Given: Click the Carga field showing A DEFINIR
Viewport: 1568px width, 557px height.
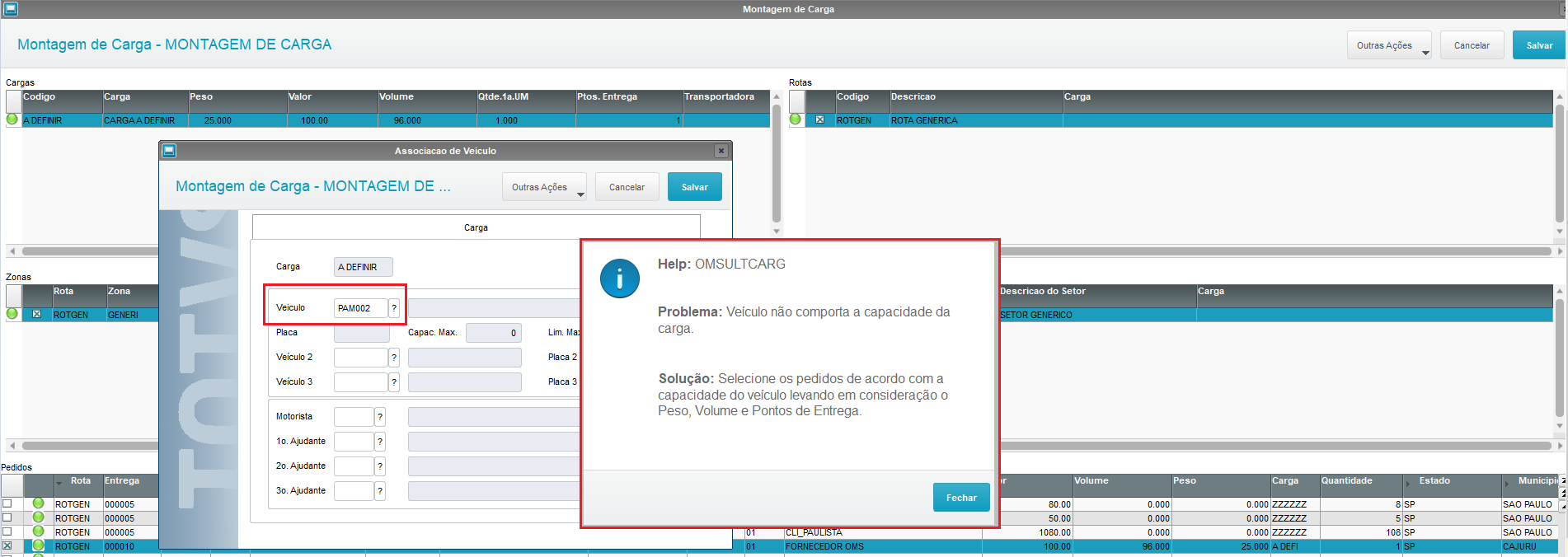Looking at the screenshot, I should (364, 267).
